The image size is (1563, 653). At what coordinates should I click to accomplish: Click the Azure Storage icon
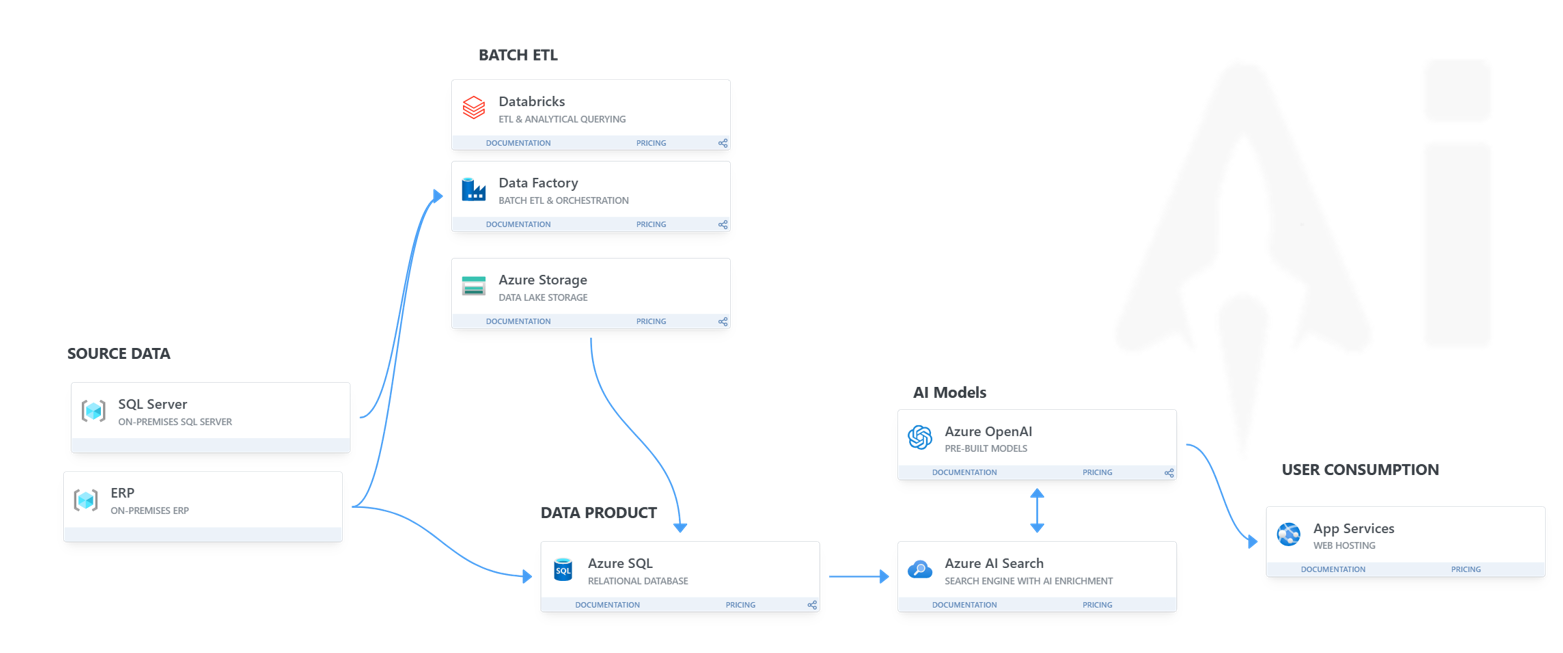tap(474, 286)
